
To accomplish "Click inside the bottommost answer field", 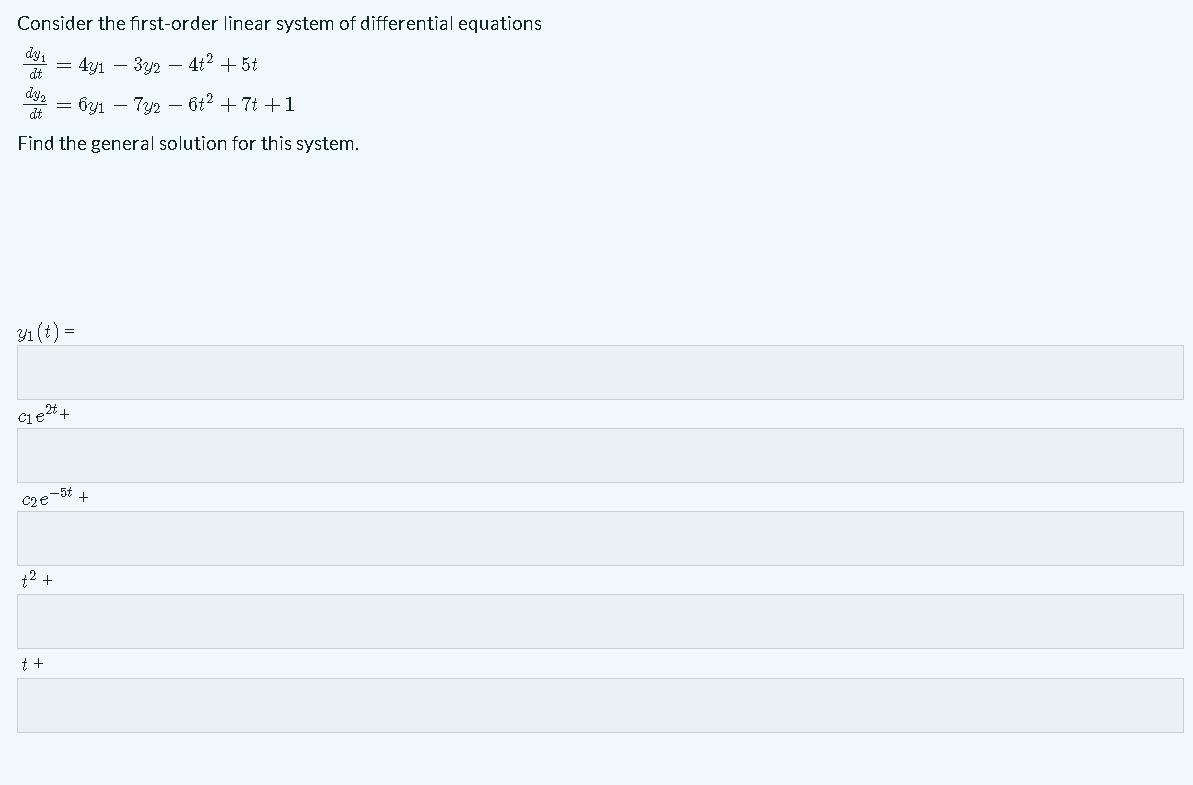I will point(596,705).
